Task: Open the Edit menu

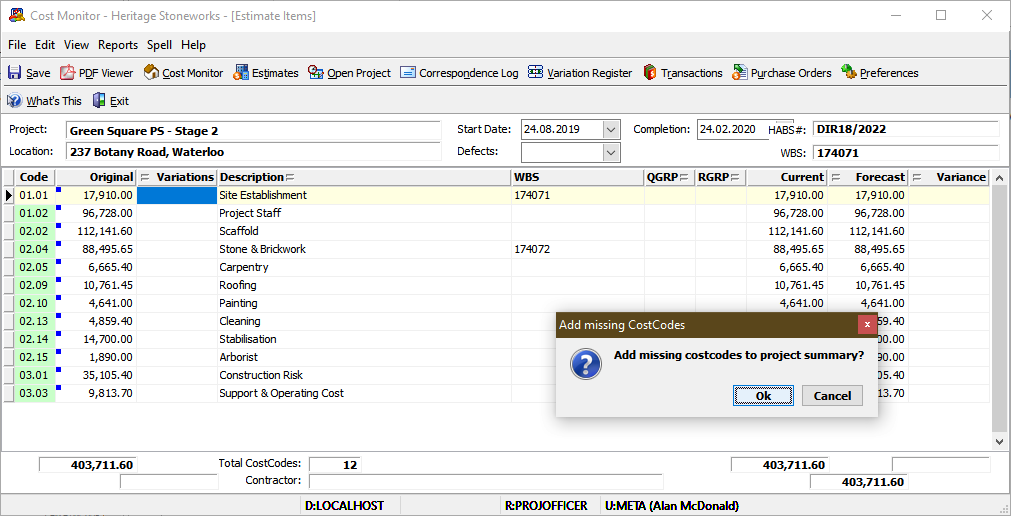Action: [x=45, y=45]
